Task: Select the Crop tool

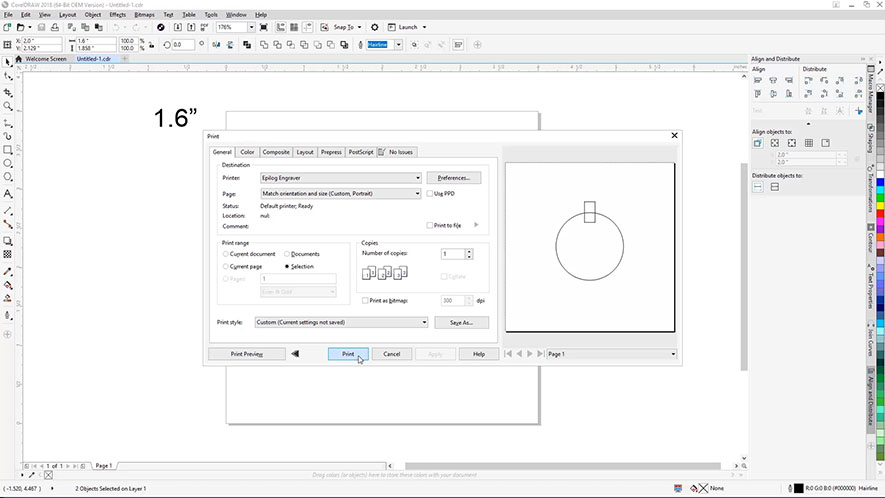Action: [8, 91]
